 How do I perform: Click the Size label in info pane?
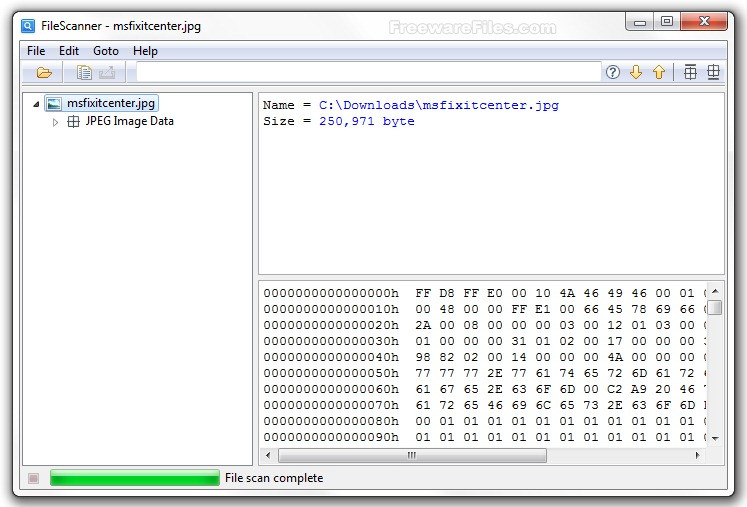coord(279,121)
